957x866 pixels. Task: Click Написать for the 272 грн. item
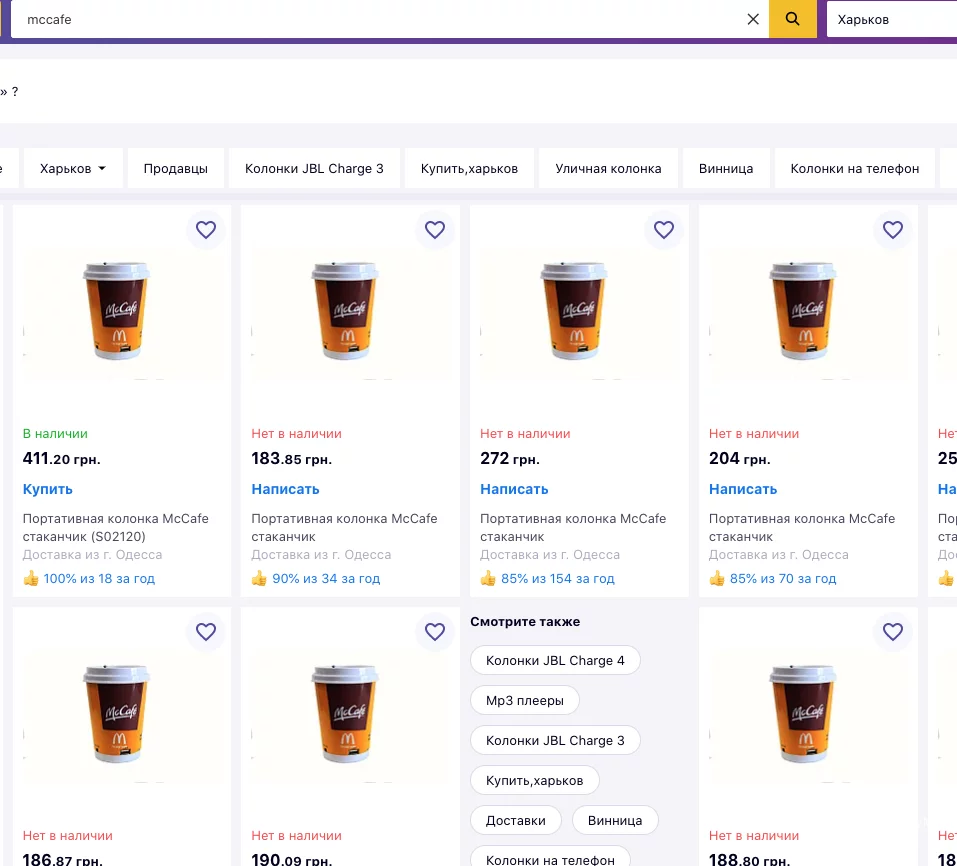click(x=514, y=489)
